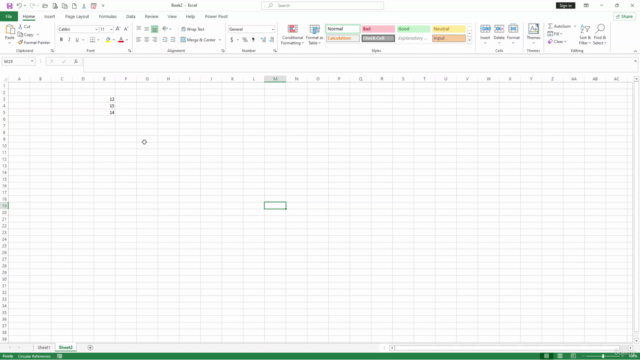Click the Cut scissors button

[24, 27]
